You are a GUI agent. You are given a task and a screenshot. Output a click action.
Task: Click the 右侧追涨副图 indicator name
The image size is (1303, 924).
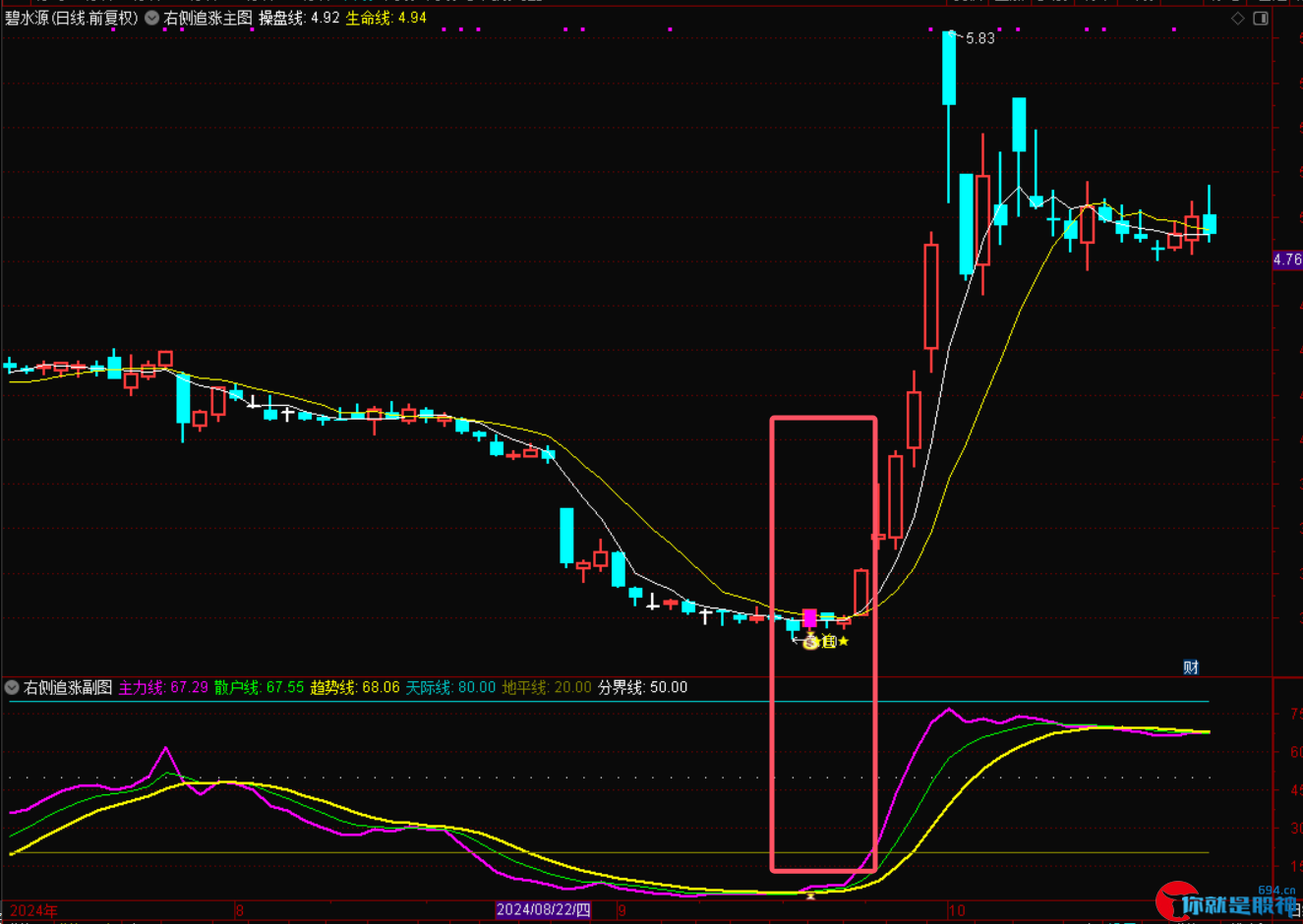click(68, 687)
